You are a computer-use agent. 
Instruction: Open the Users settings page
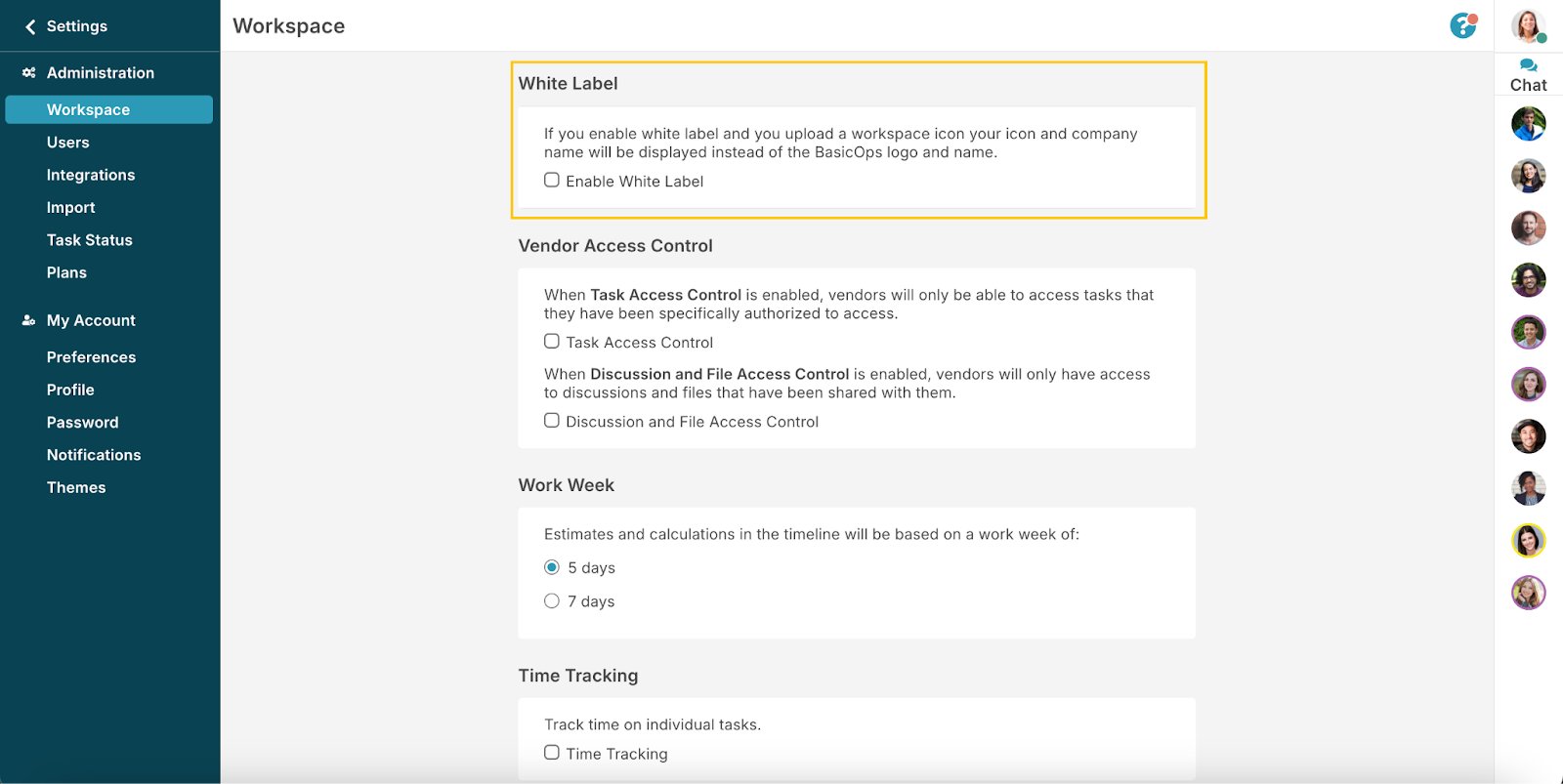coord(67,143)
